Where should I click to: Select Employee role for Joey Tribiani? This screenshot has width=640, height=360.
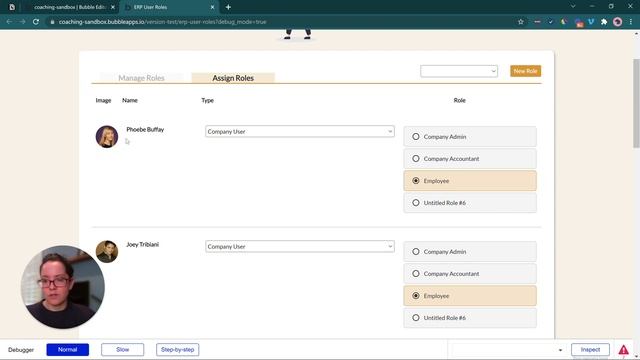pos(470,296)
